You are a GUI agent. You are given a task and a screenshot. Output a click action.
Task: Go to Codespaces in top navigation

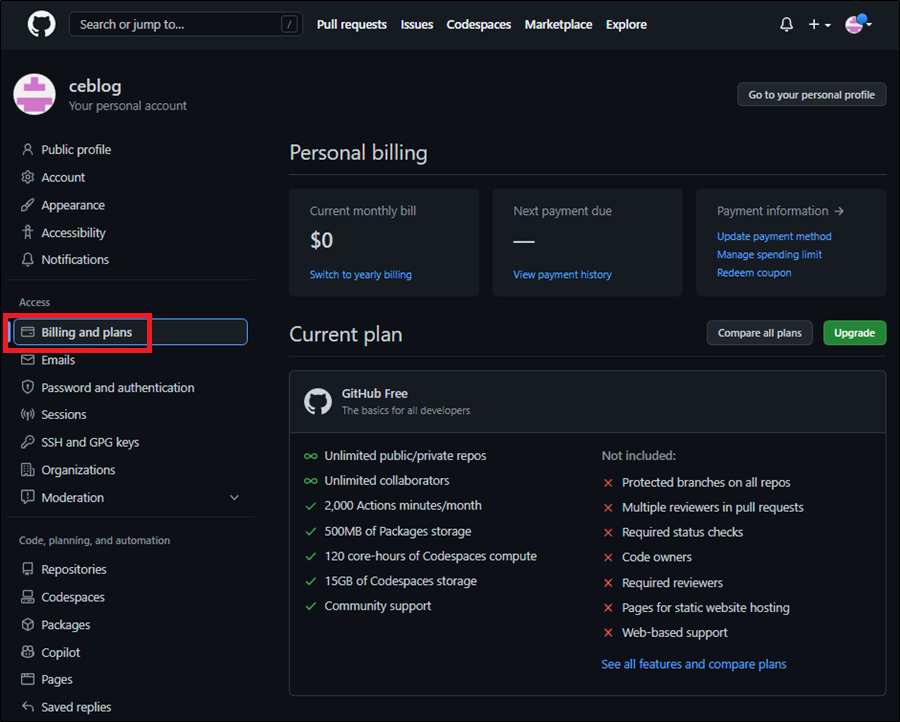[479, 25]
